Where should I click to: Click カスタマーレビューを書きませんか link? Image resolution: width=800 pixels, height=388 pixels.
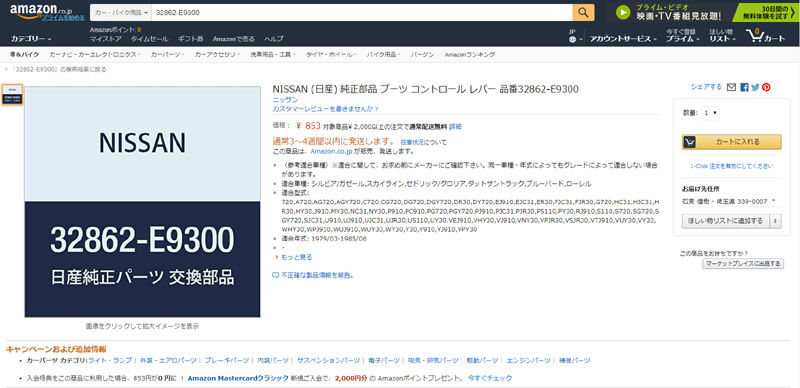pos(326,109)
